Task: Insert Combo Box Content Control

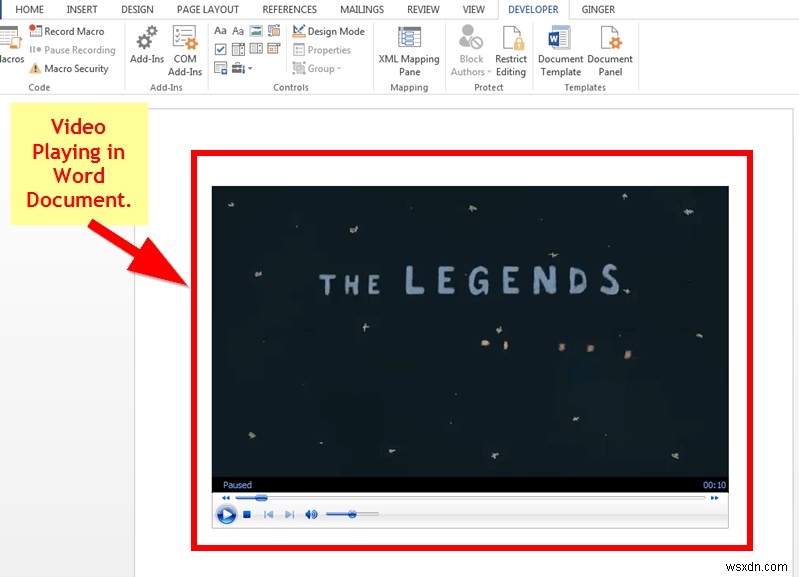Action: (x=238, y=49)
